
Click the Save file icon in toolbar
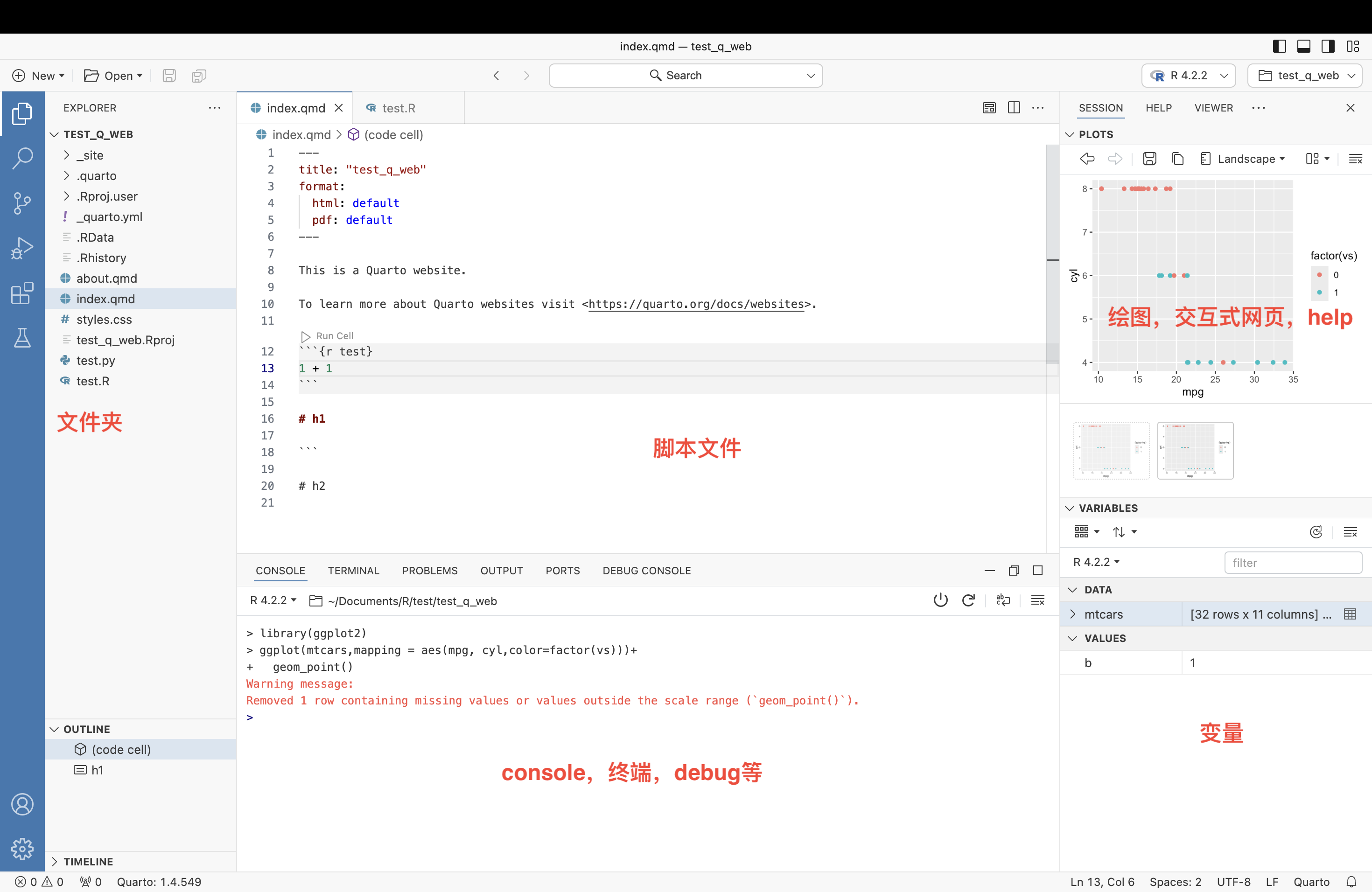point(169,76)
